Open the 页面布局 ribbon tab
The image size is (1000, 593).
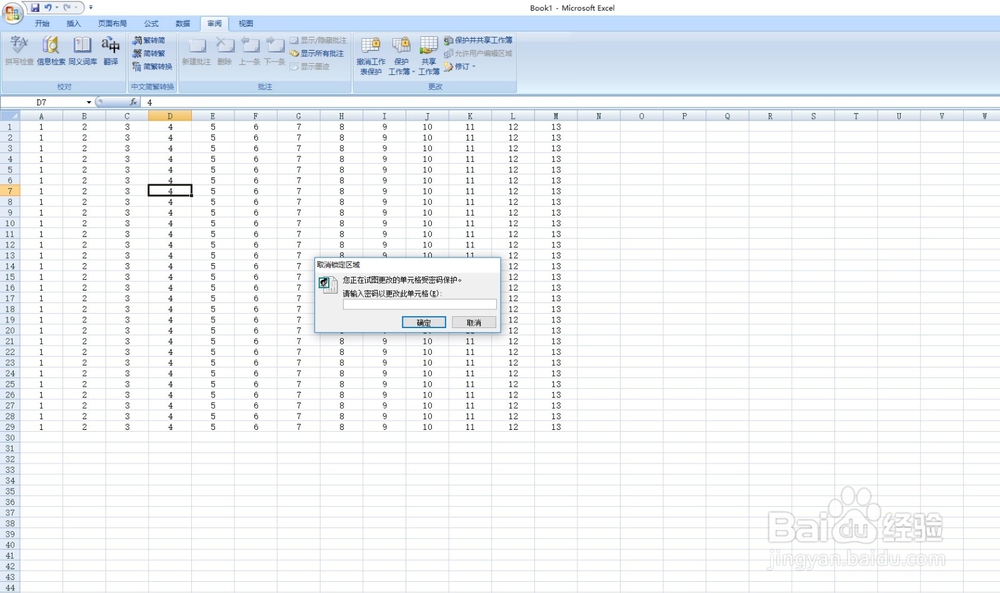(x=112, y=24)
